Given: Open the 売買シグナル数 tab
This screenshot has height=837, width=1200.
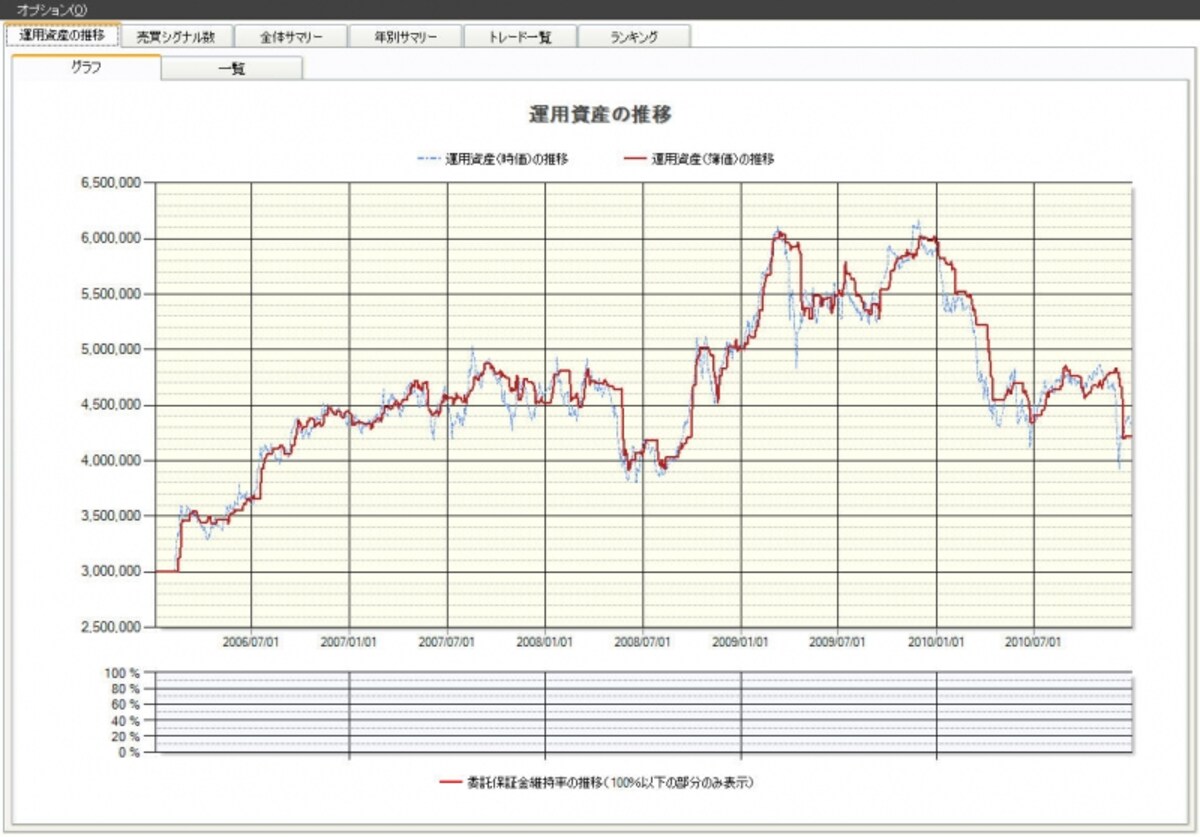Looking at the screenshot, I should click(176, 37).
